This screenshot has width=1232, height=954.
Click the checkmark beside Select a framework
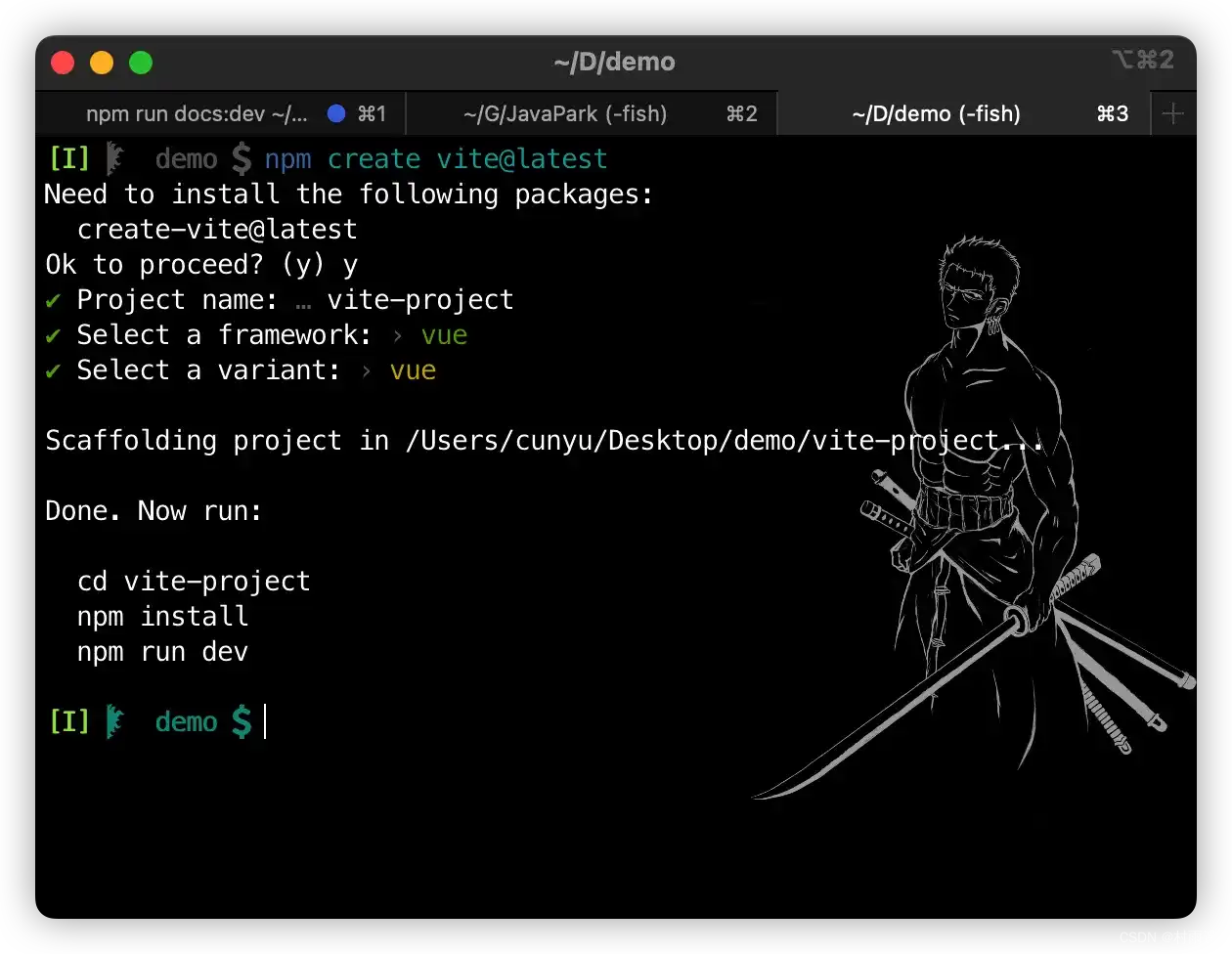[54, 335]
